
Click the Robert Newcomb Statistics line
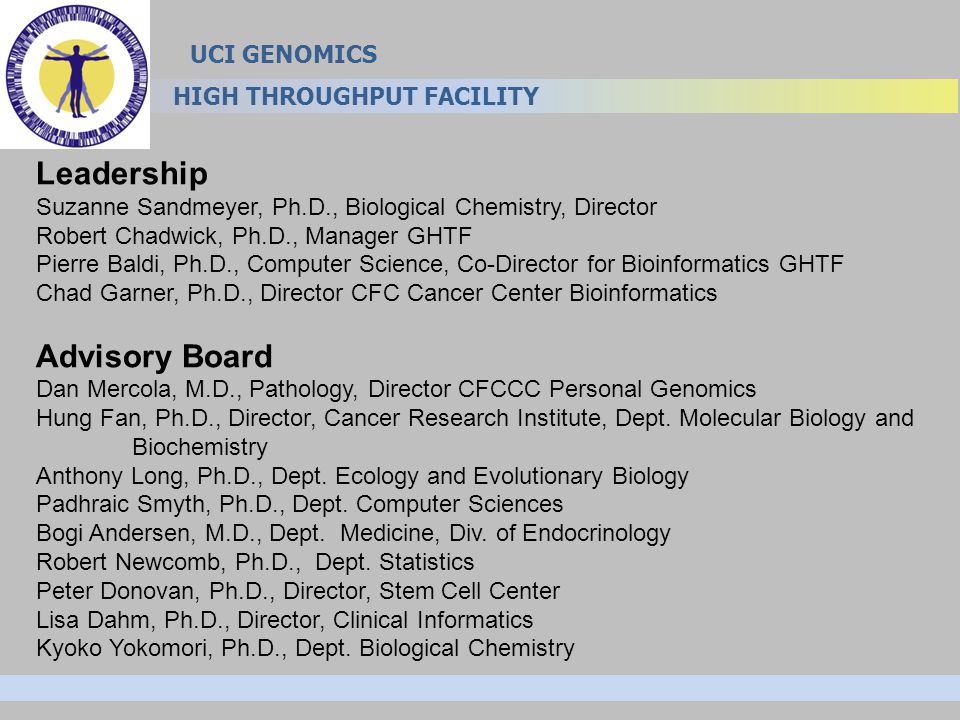point(255,562)
